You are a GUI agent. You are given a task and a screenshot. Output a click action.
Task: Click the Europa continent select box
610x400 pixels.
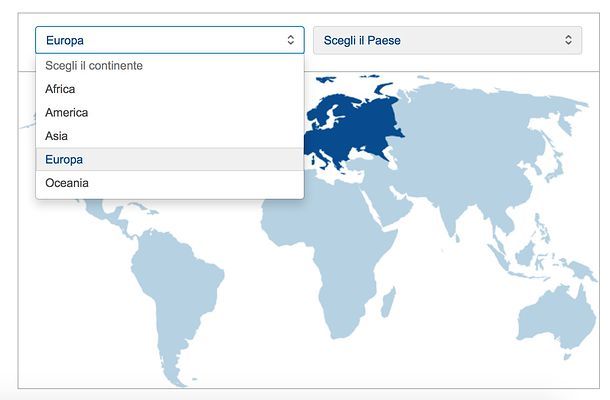tap(170, 40)
